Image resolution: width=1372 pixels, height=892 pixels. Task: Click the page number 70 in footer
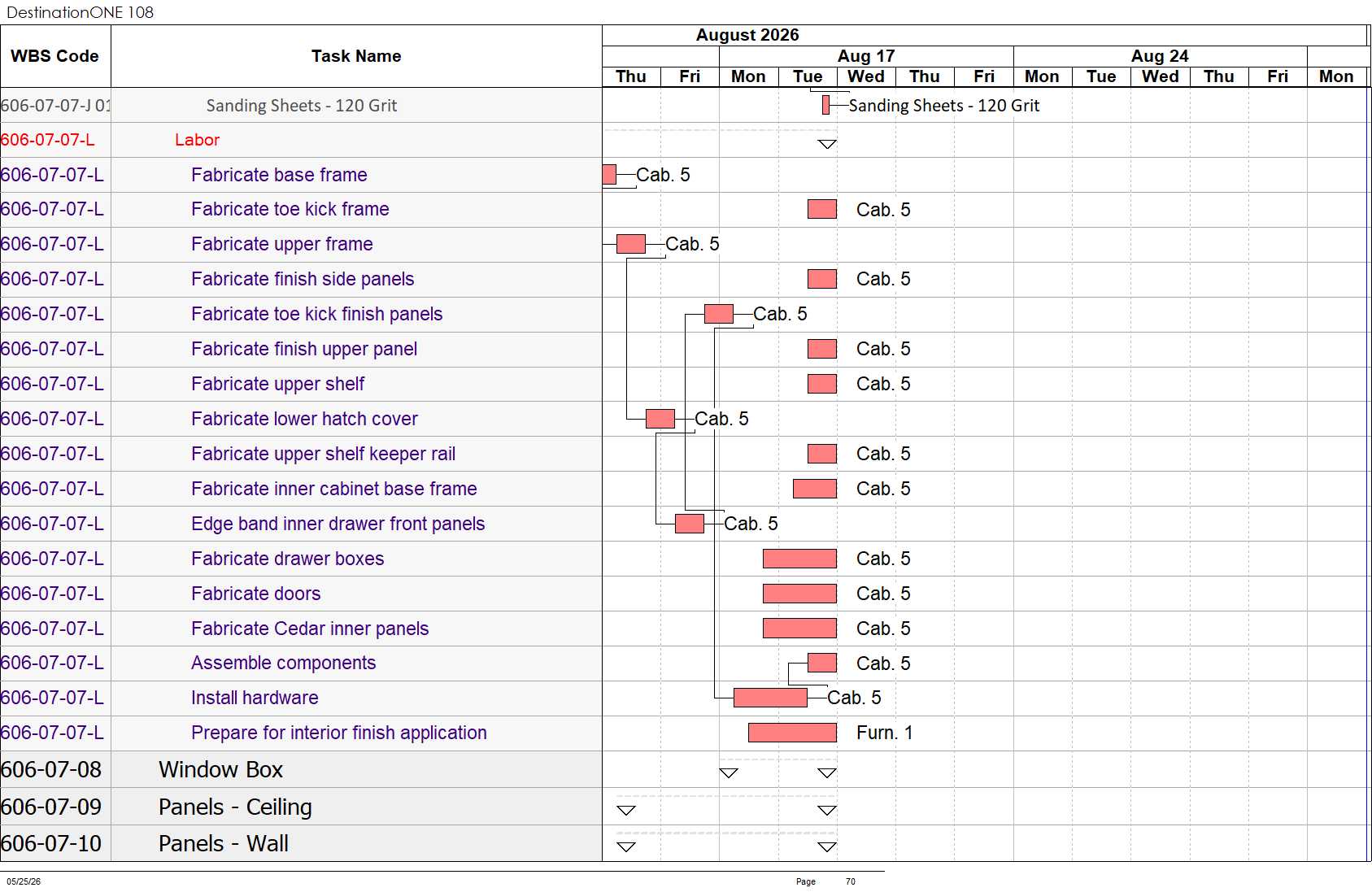click(851, 881)
